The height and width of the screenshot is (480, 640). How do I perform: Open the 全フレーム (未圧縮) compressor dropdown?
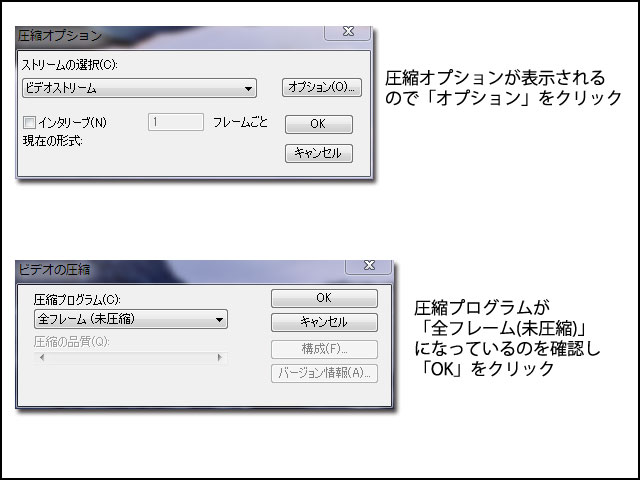coord(131,319)
